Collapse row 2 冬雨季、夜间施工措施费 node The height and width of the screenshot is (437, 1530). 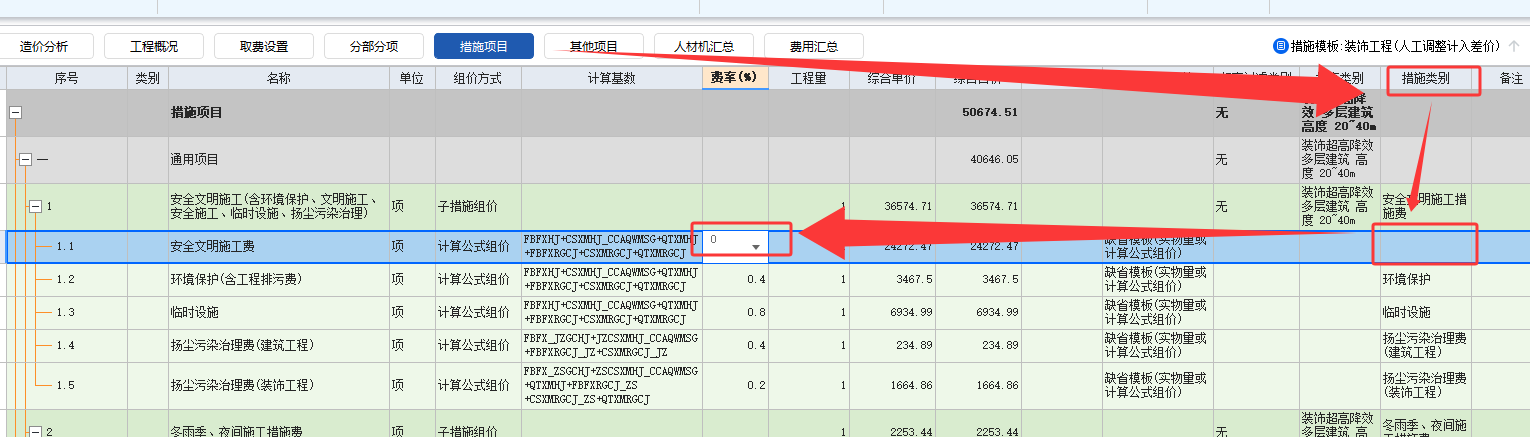coord(35,432)
